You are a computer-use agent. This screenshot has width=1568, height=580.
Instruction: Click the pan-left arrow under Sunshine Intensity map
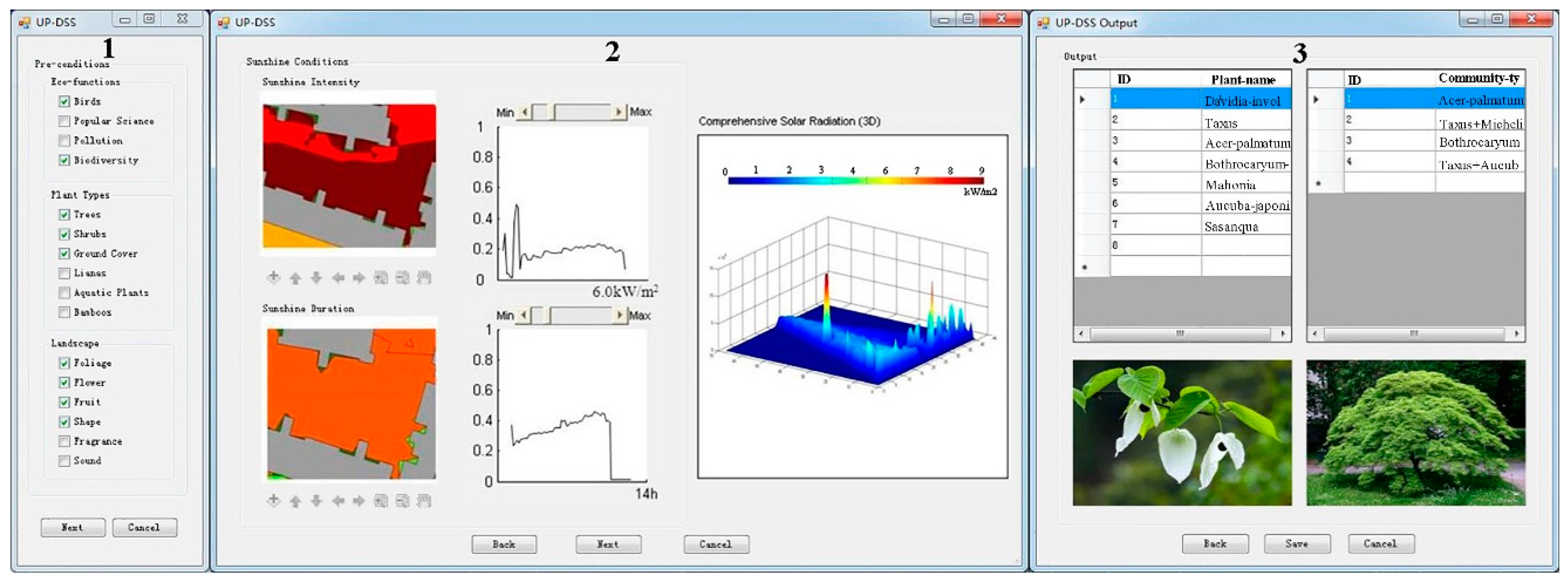pos(338,278)
